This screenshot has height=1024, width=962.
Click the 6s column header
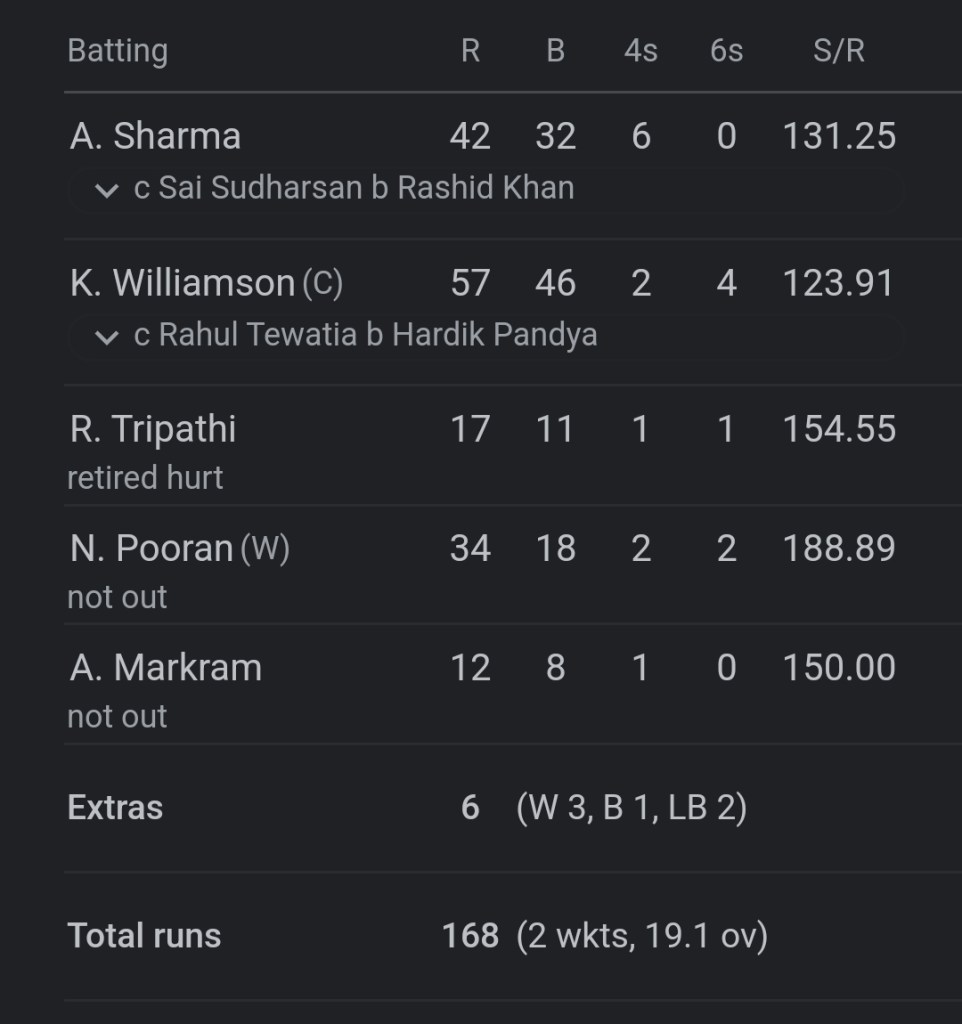click(x=726, y=51)
